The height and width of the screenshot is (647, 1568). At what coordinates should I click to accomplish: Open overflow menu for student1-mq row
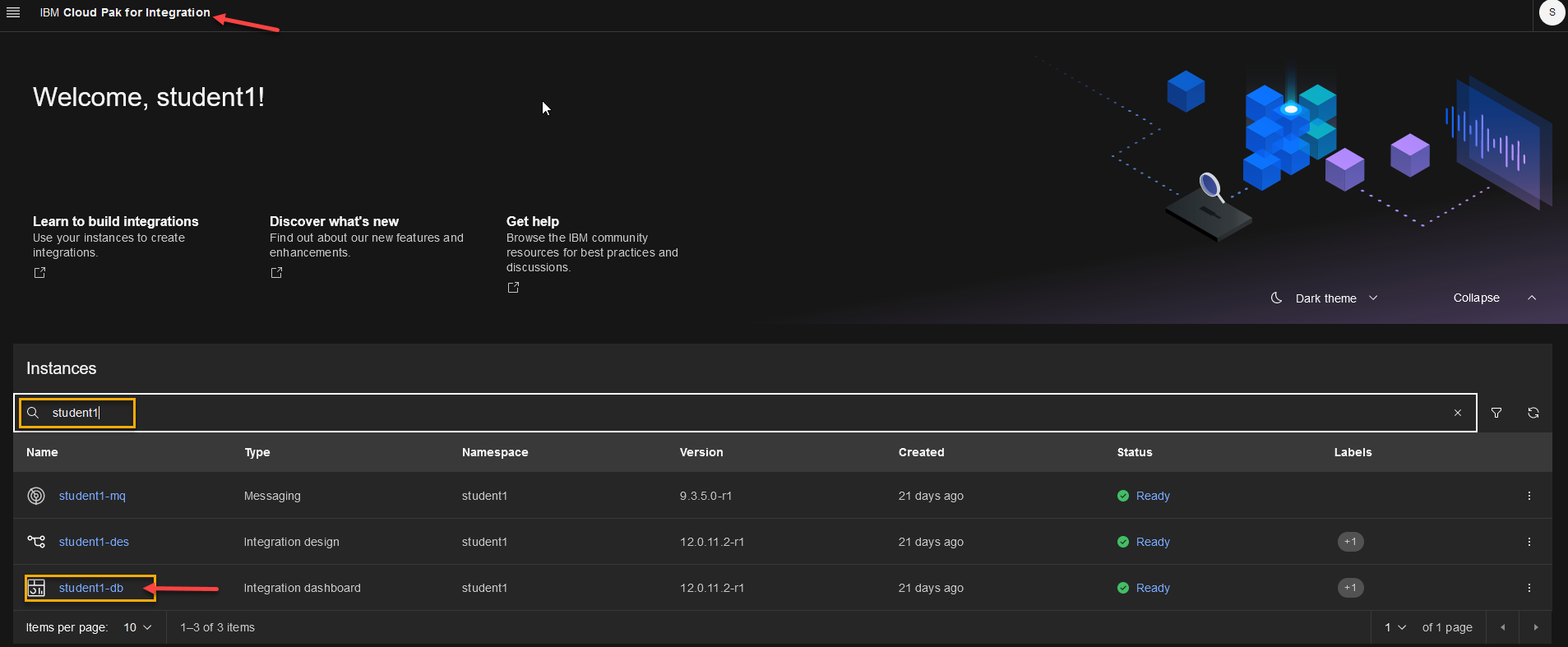(x=1529, y=496)
